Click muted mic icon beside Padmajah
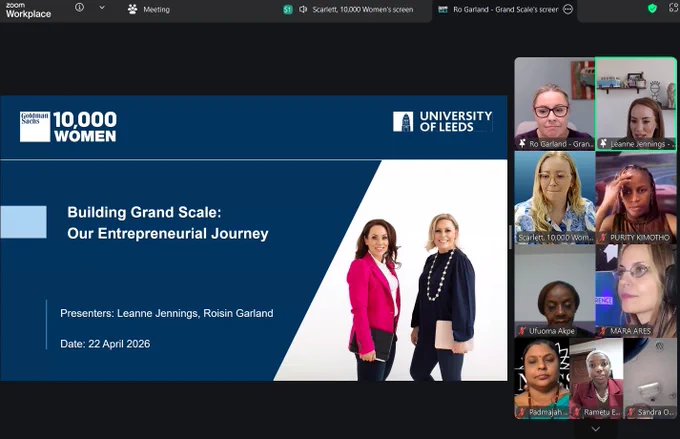The width and height of the screenshot is (680, 439). [522, 412]
